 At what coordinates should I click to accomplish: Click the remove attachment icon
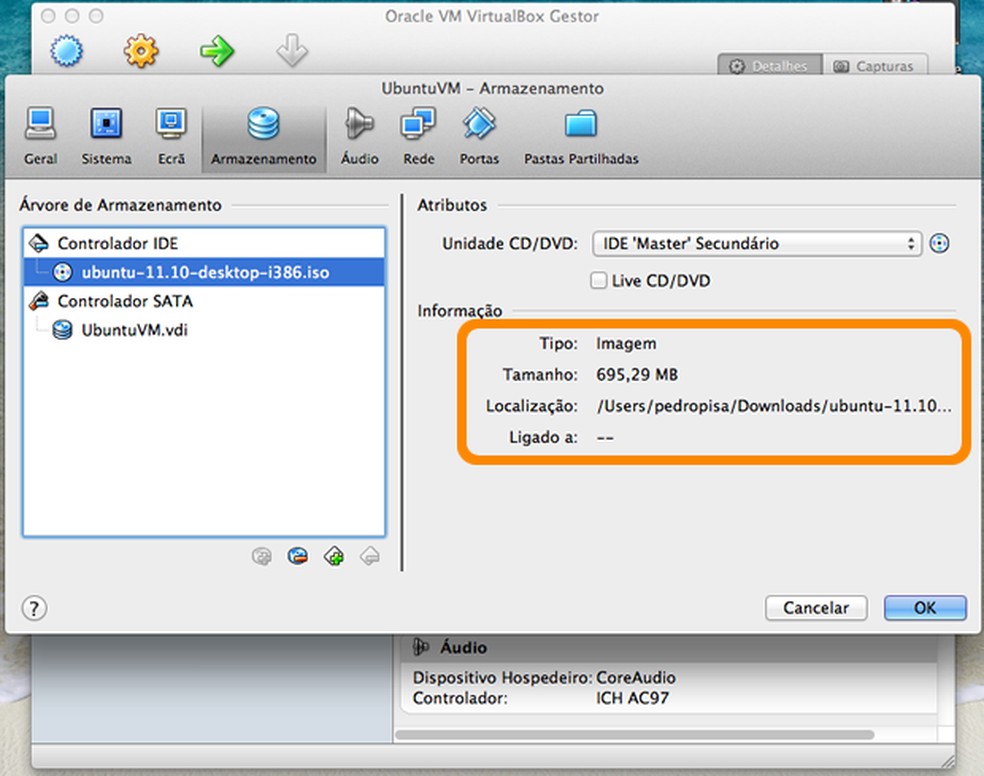(x=298, y=556)
